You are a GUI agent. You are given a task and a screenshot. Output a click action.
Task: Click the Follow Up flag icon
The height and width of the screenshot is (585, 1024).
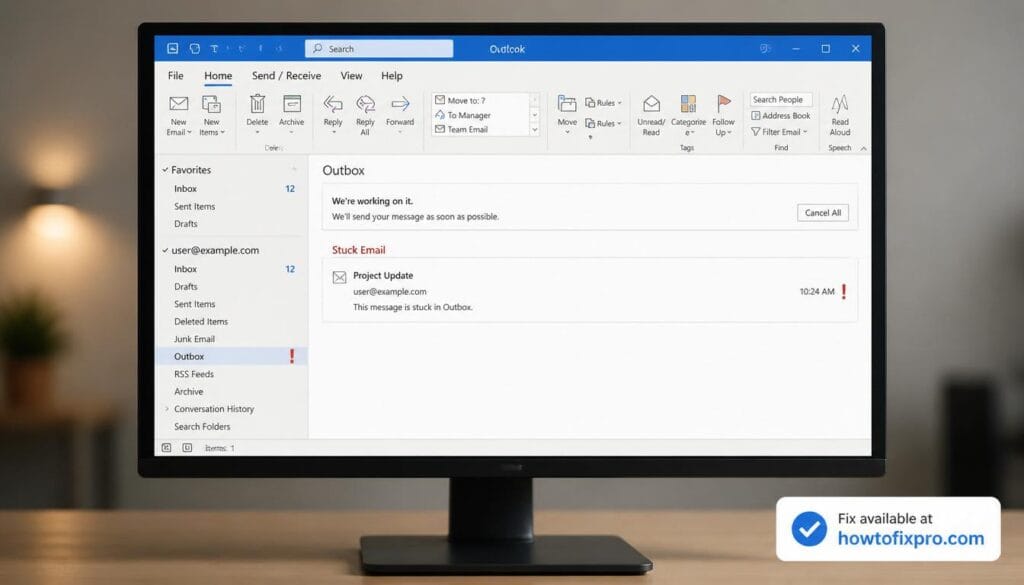724,104
